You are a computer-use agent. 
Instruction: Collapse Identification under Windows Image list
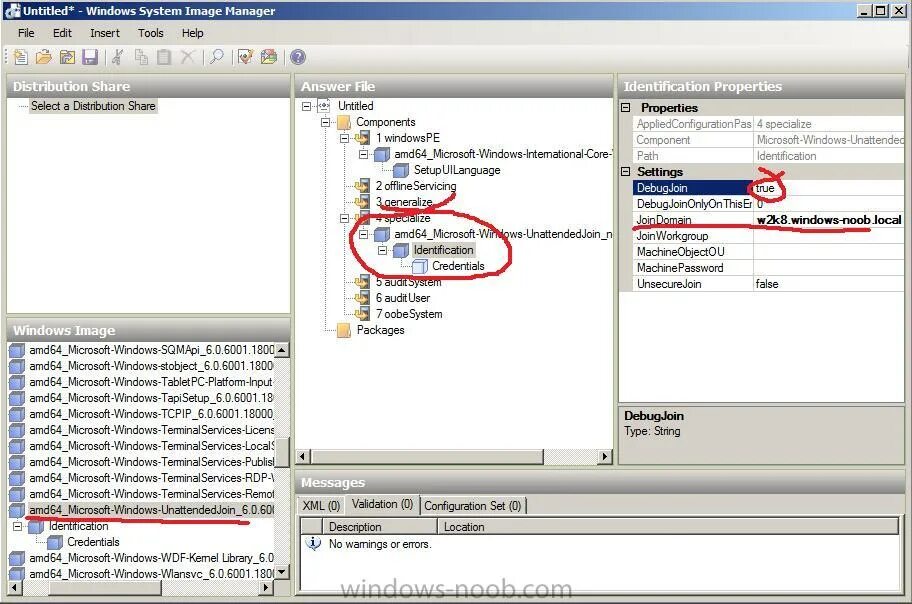17,526
